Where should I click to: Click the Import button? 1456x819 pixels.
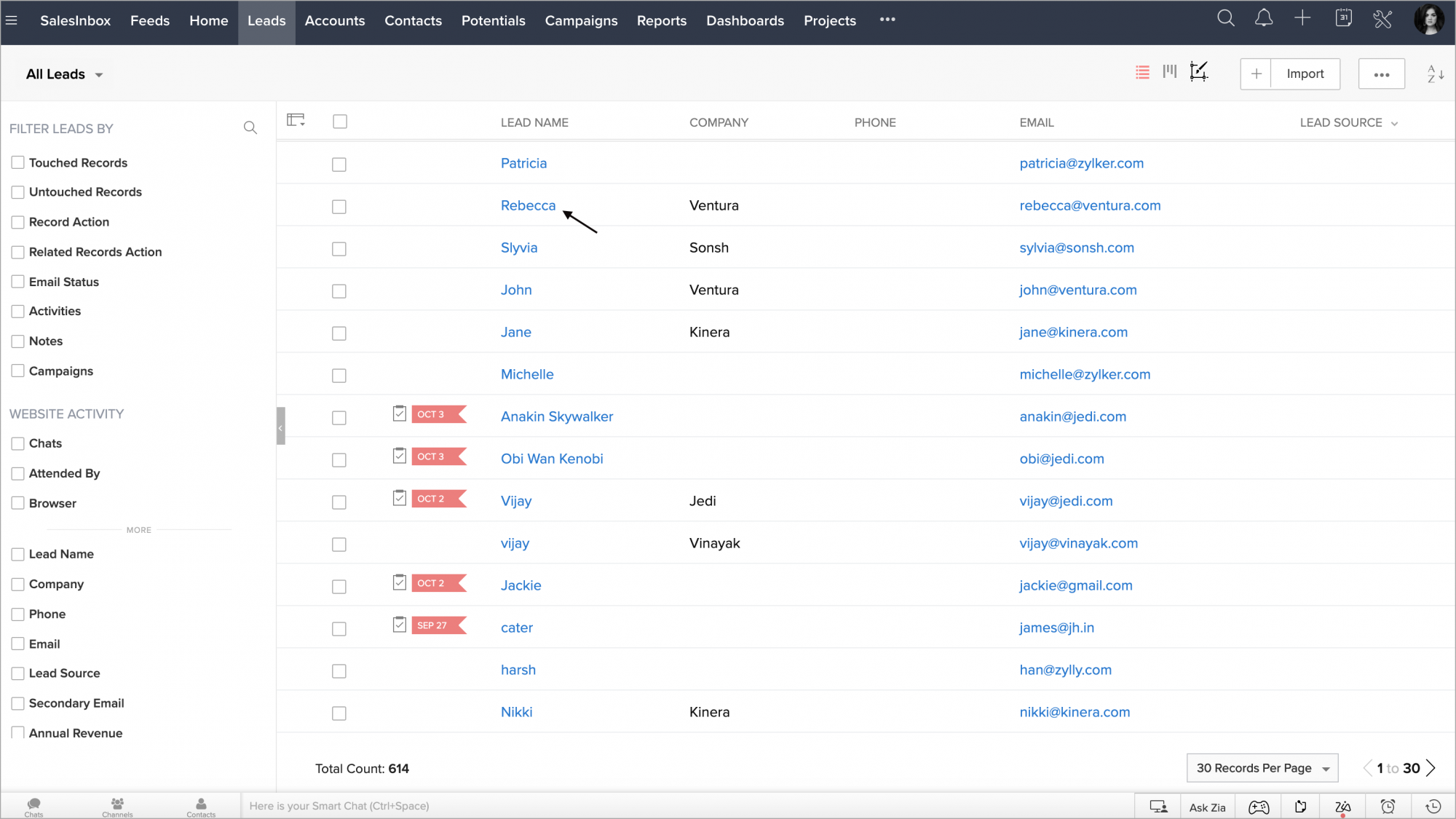click(1305, 74)
